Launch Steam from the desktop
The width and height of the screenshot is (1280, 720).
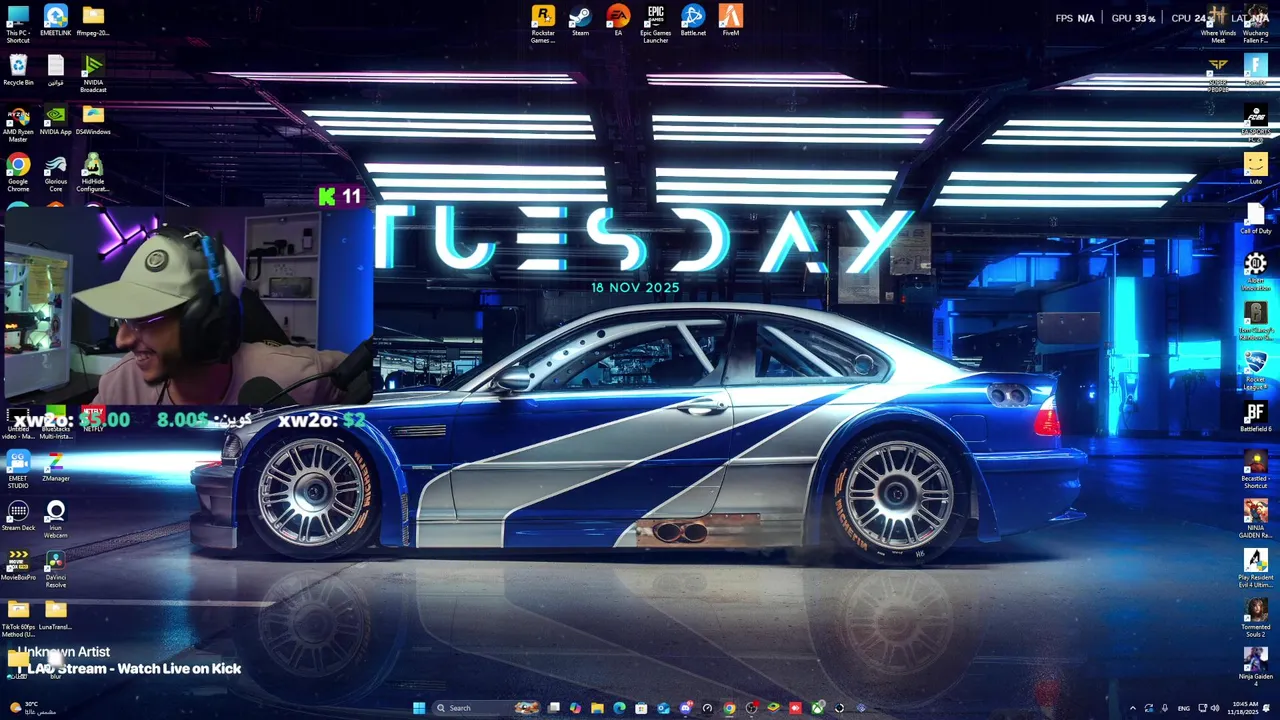(x=580, y=21)
